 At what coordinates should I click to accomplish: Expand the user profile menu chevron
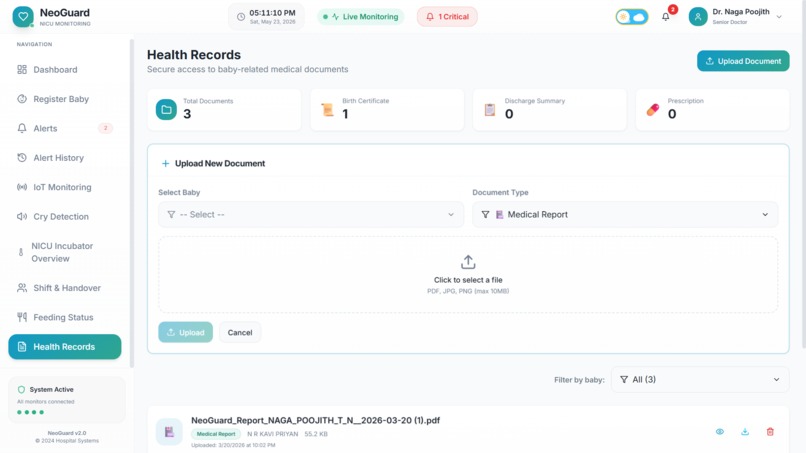click(x=779, y=17)
